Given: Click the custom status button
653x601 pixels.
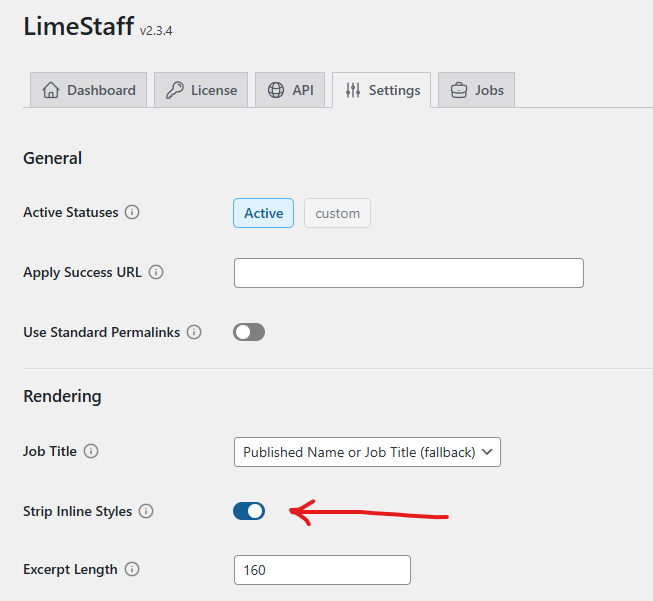Looking at the screenshot, I should click(x=337, y=213).
